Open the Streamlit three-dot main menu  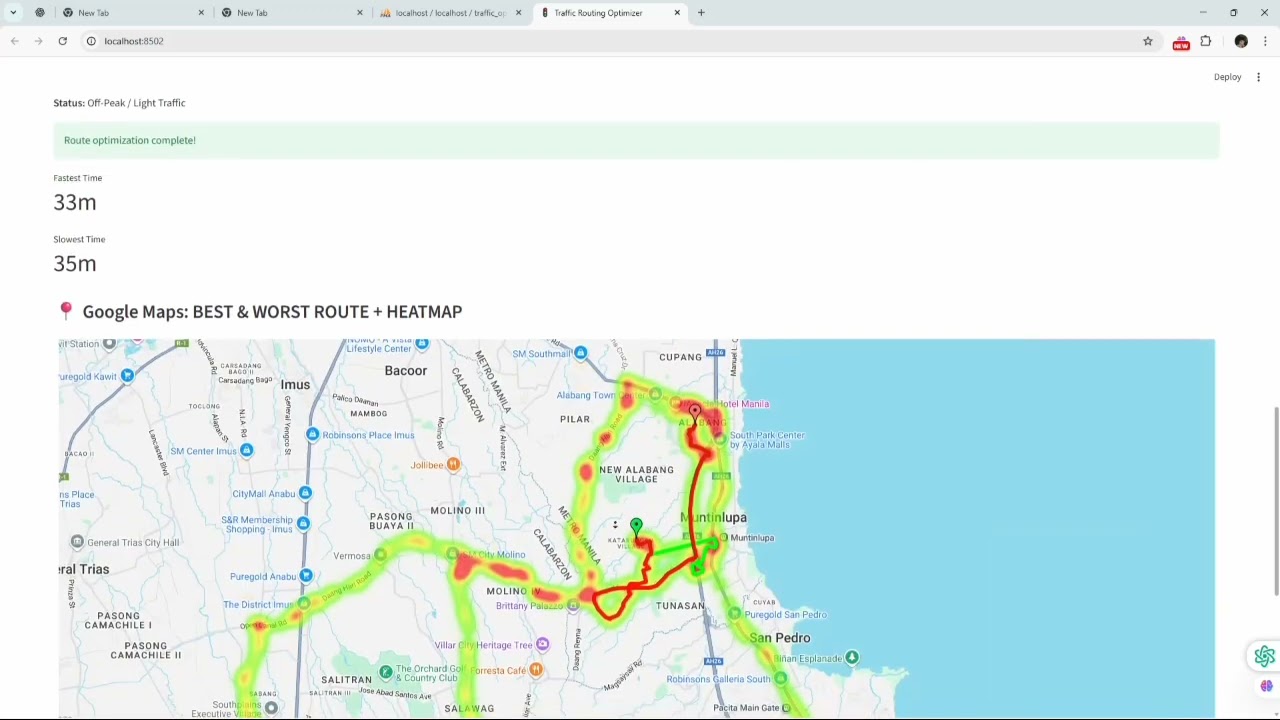(x=1258, y=77)
